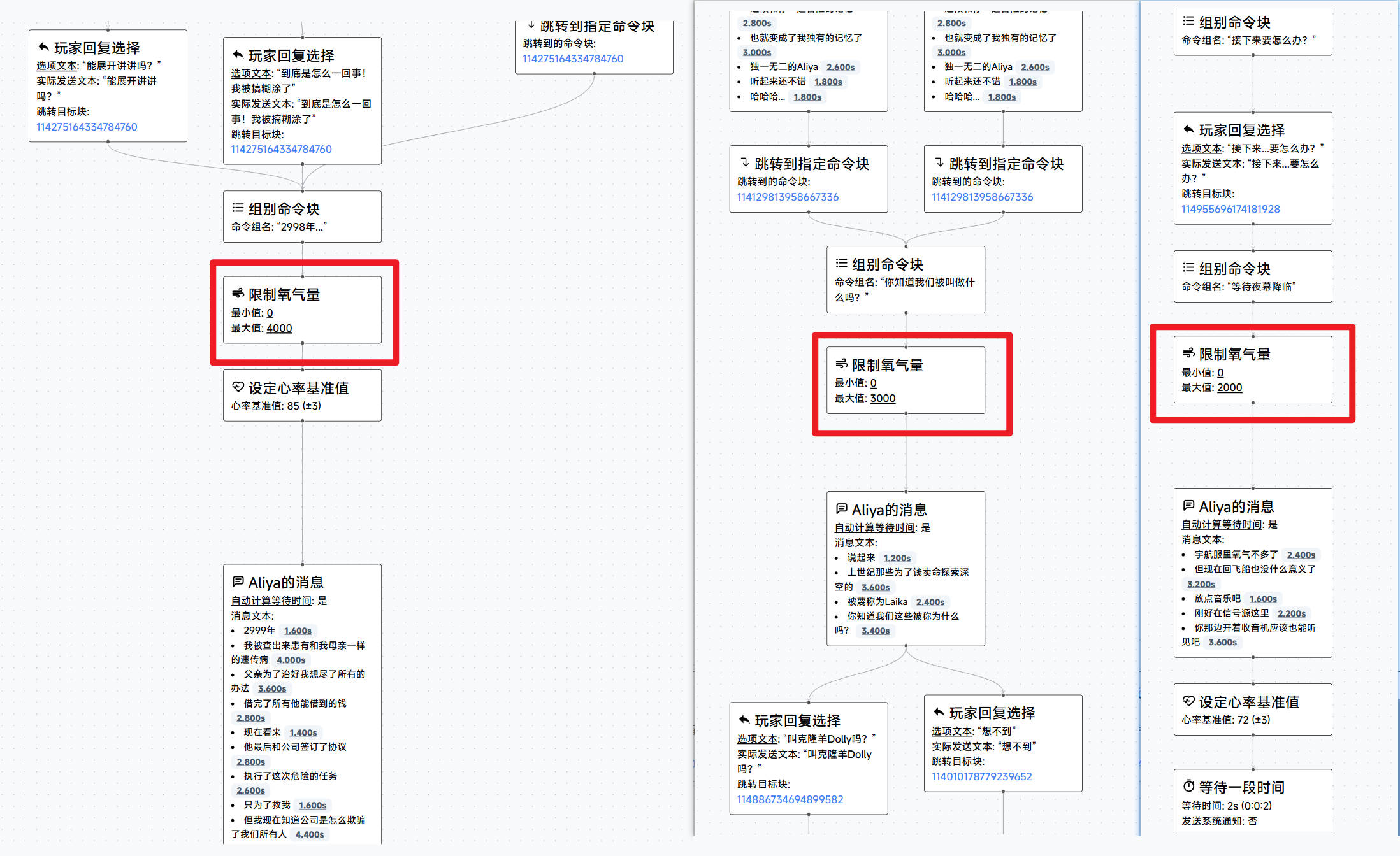Select the "你知道我们被叫做什么吗?" group block node
This screenshot has height=856, width=1400.
(x=905, y=280)
